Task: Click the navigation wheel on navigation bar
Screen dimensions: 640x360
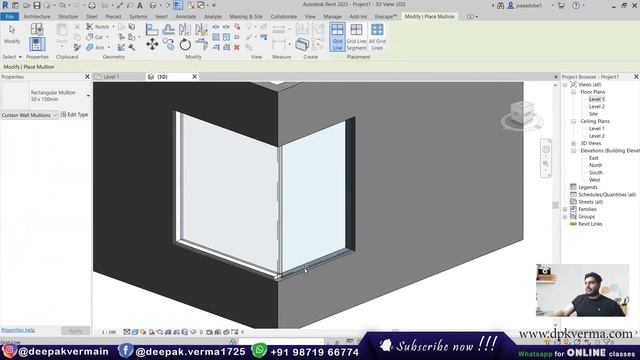Action: pos(546,149)
